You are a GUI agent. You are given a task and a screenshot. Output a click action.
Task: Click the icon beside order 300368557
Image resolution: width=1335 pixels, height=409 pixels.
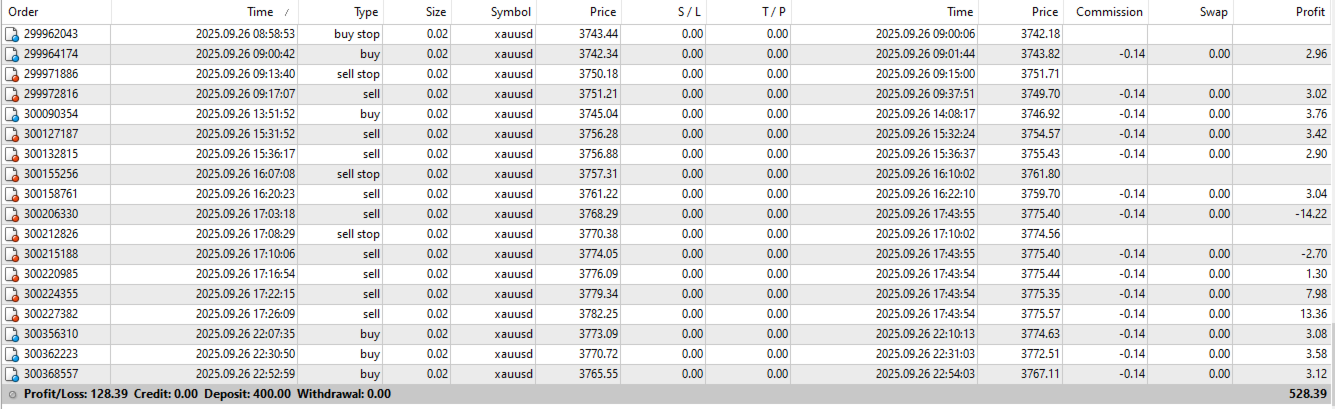[12, 374]
